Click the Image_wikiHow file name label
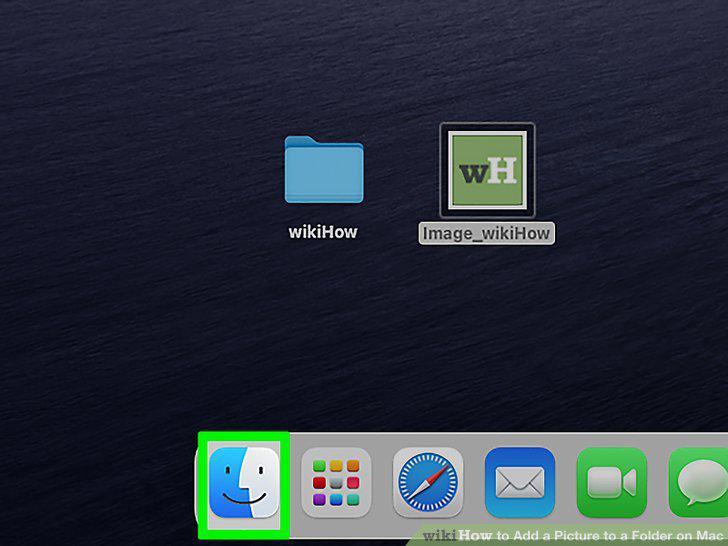The width and height of the screenshot is (728, 546). tap(487, 233)
